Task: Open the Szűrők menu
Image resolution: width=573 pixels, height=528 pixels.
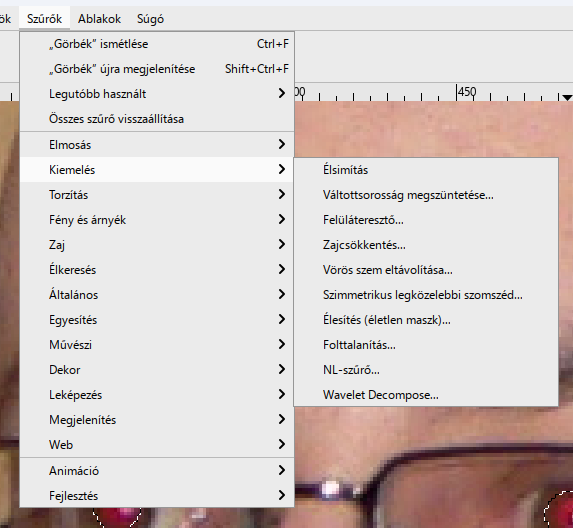Action: pyautogui.click(x=44, y=19)
